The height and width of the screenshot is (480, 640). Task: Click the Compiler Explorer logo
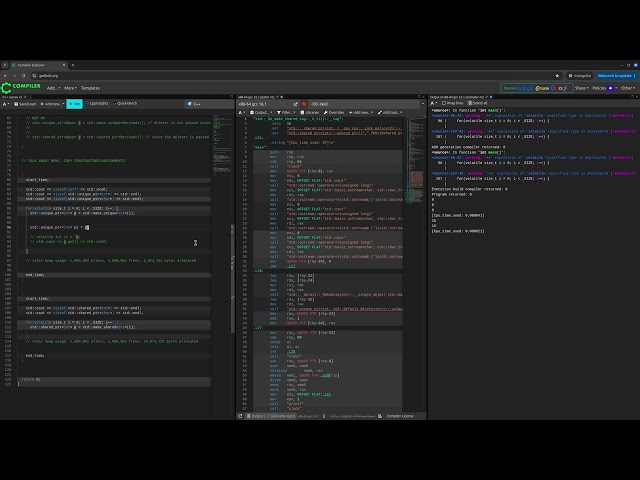click(x=21, y=87)
